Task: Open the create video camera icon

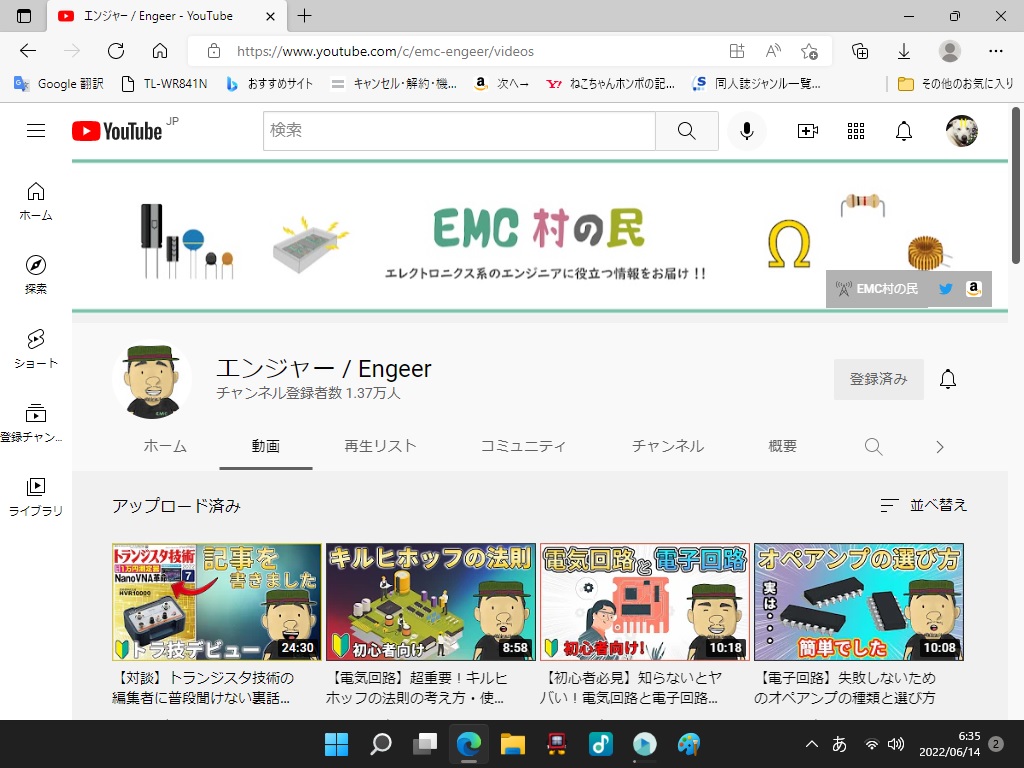Action: coord(808,131)
